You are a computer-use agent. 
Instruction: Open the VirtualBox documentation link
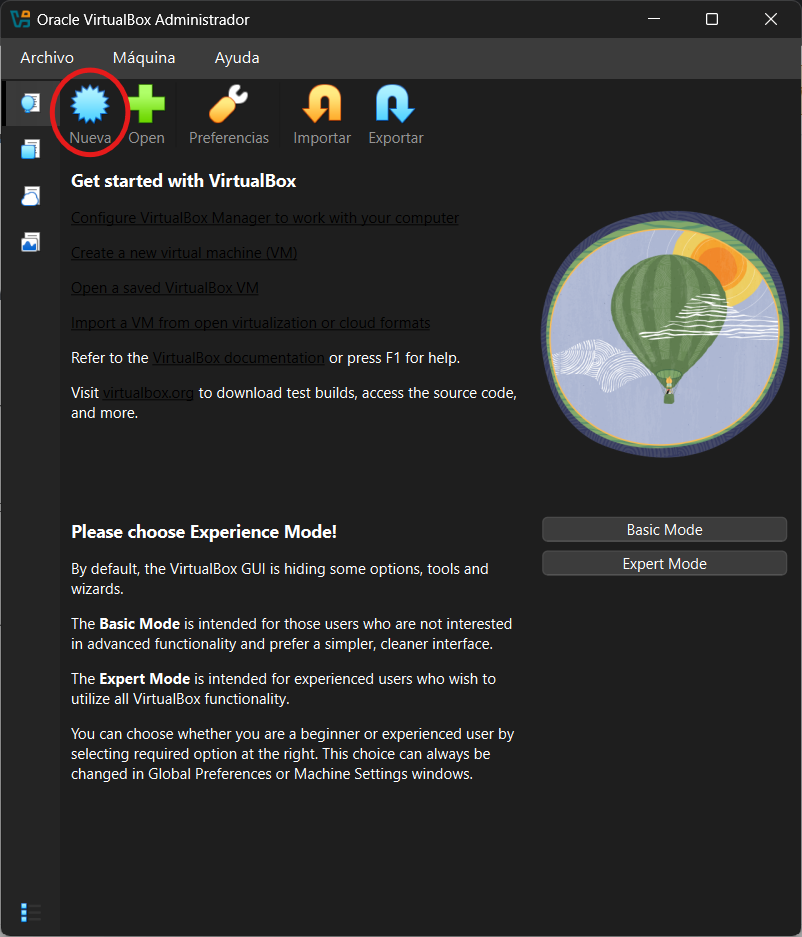(x=238, y=357)
